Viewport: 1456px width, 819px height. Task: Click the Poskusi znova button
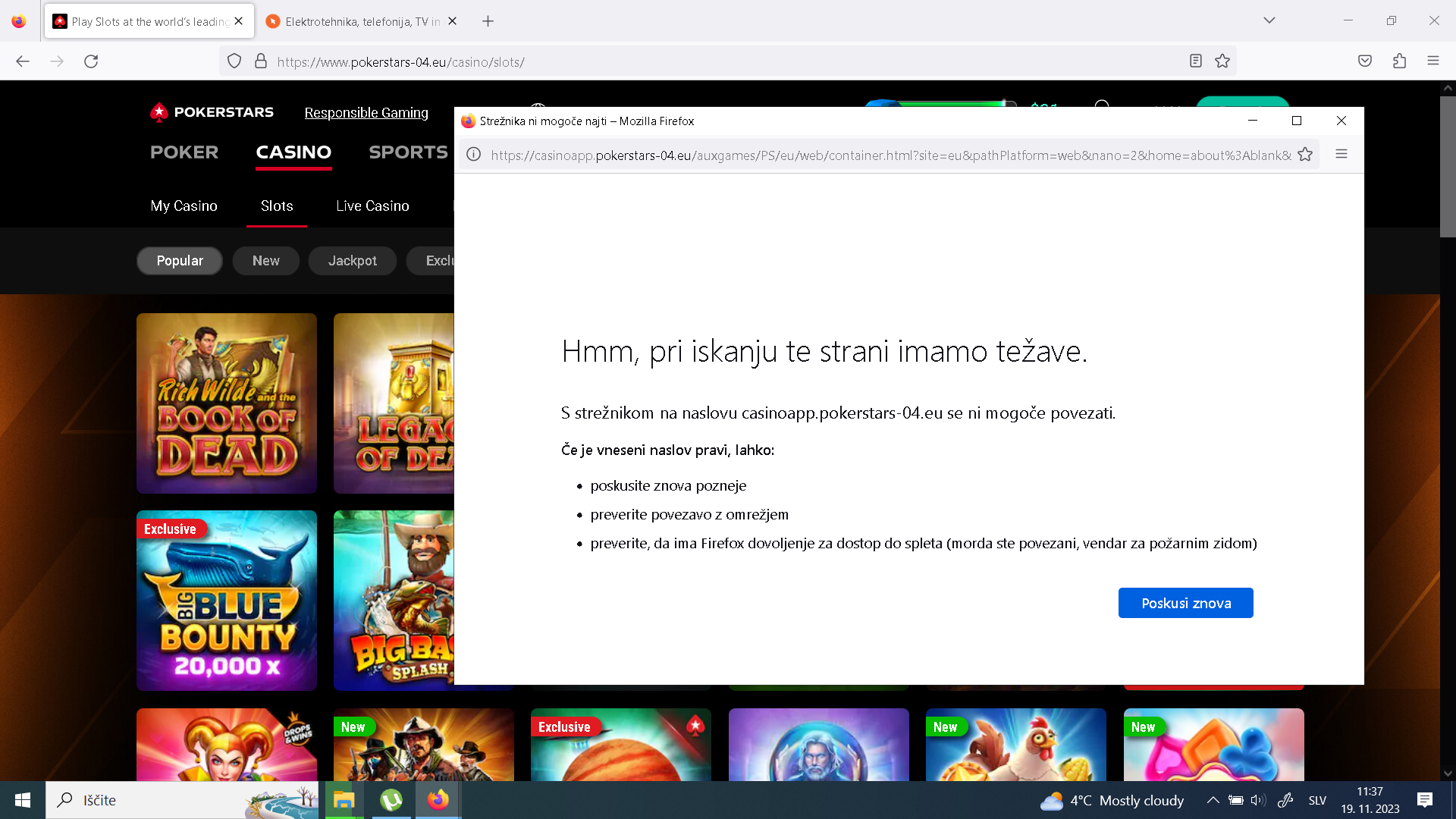(1186, 603)
